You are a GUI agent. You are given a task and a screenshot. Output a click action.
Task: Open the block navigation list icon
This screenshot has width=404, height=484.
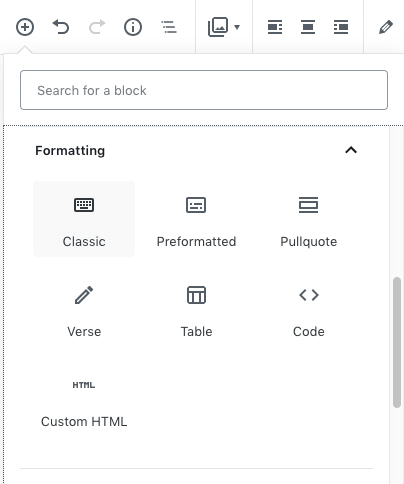pyautogui.click(x=169, y=27)
